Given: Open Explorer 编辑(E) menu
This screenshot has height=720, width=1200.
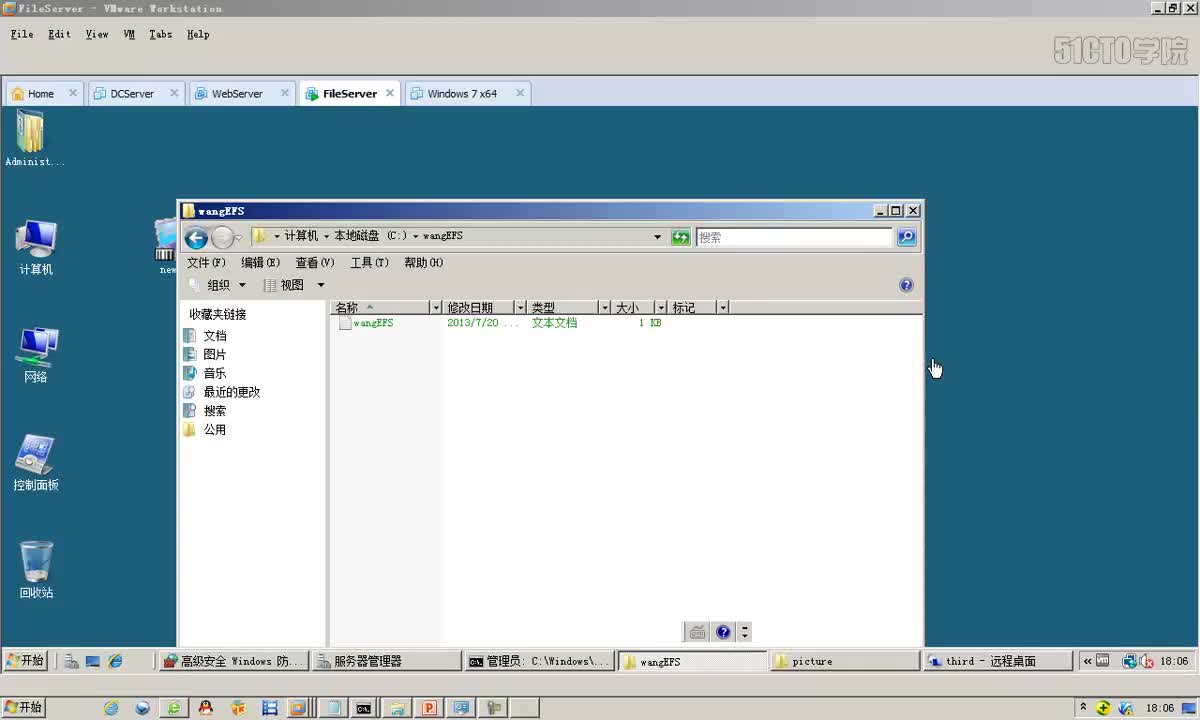Looking at the screenshot, I should (x=260, y=262).
